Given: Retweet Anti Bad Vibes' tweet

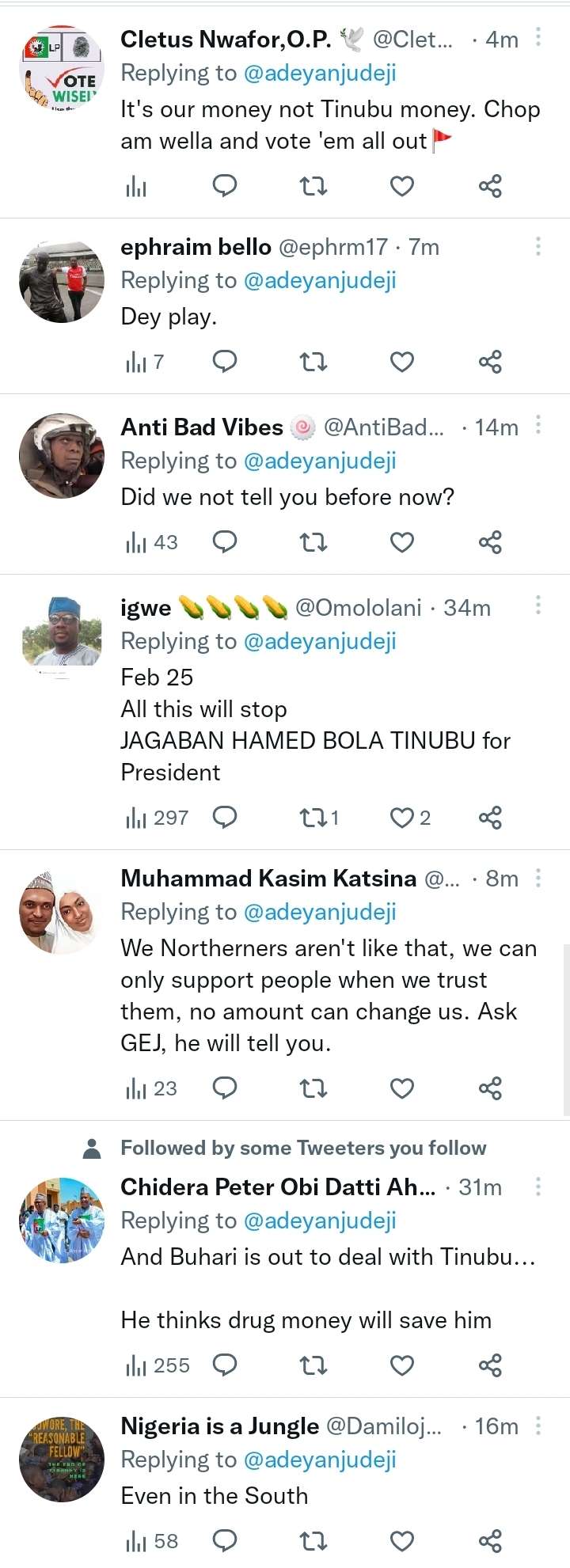Looking at the screenshot, I should (313, 542).
